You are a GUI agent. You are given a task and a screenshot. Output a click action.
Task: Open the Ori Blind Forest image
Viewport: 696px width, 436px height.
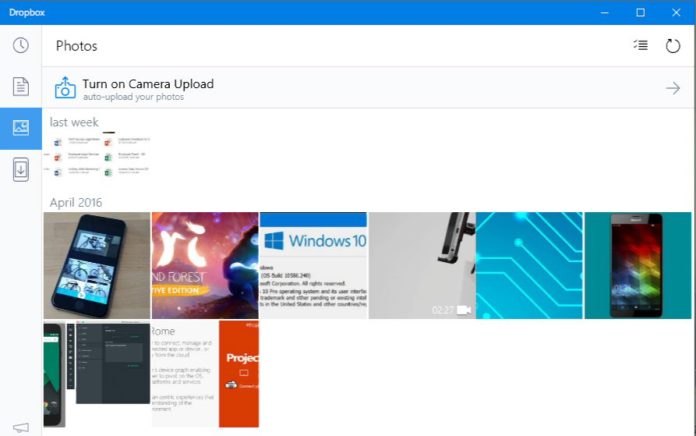point(205,266)
